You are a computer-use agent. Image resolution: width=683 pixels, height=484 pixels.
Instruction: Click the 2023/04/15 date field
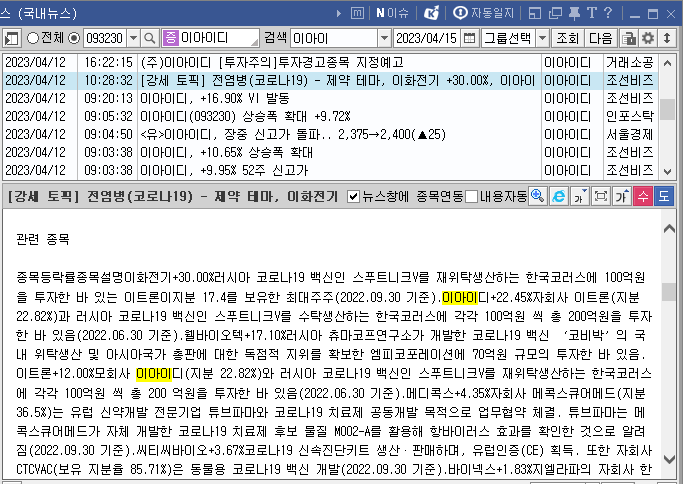[427, 38]
